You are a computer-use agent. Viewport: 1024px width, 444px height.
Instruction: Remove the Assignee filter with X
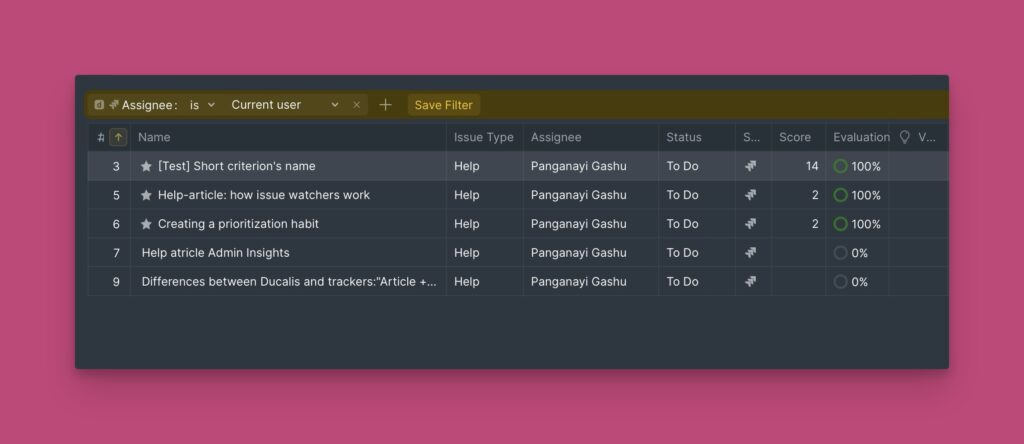point(357,105)
